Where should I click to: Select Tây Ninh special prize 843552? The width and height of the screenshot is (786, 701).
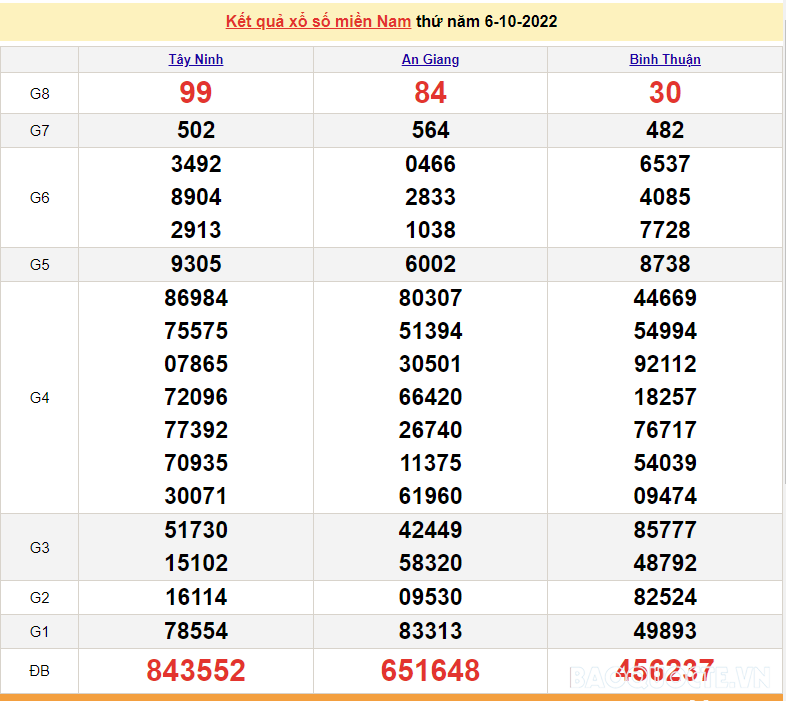[x=196, y=671]
